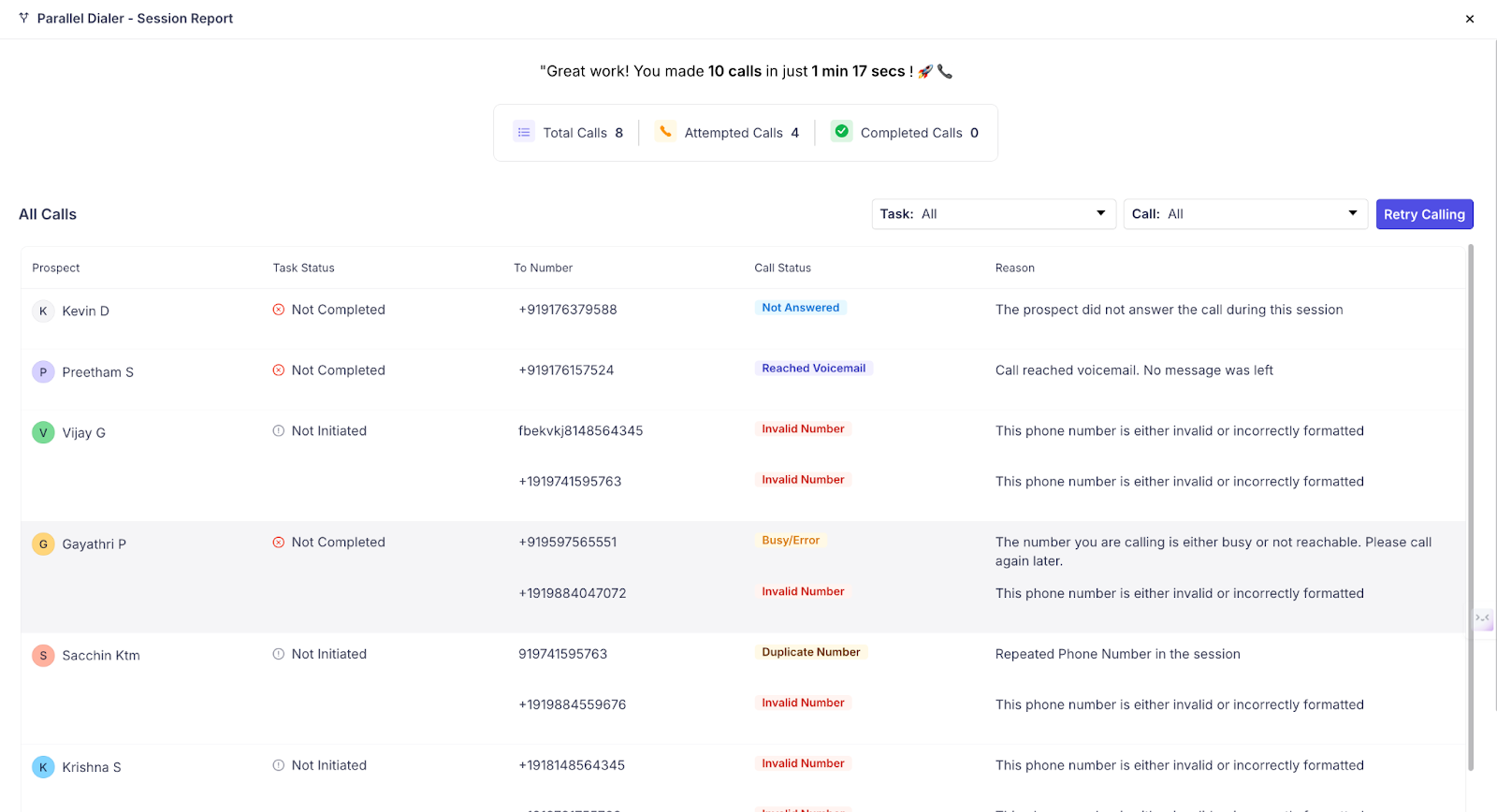Click the Parallel Dialer logo icon
The height and width of the screenshot is (812, 1497).
pyautogui.click(x=23, y=18)
